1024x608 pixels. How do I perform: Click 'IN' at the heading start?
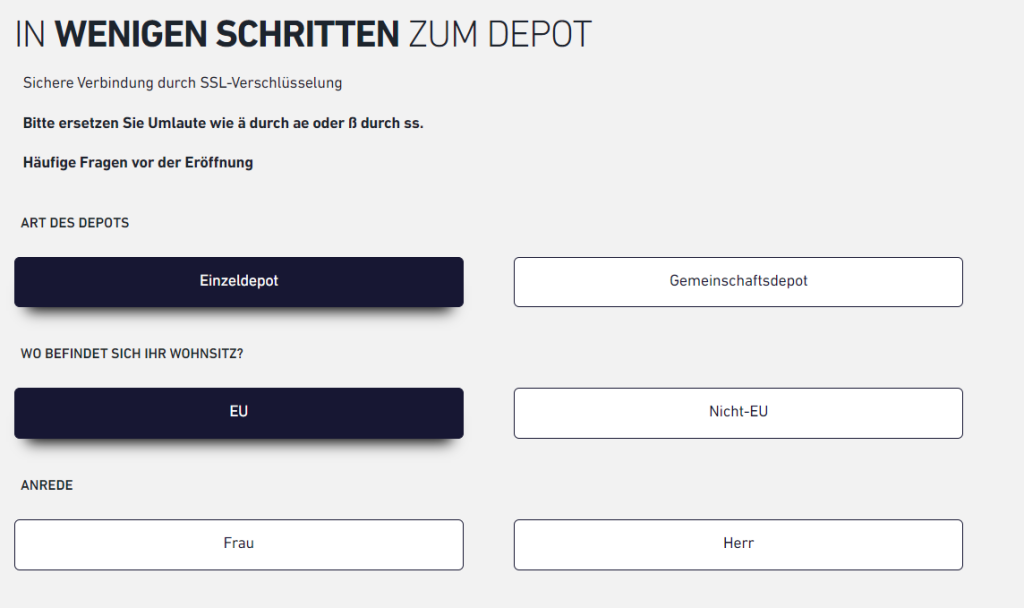pos(31,35)
